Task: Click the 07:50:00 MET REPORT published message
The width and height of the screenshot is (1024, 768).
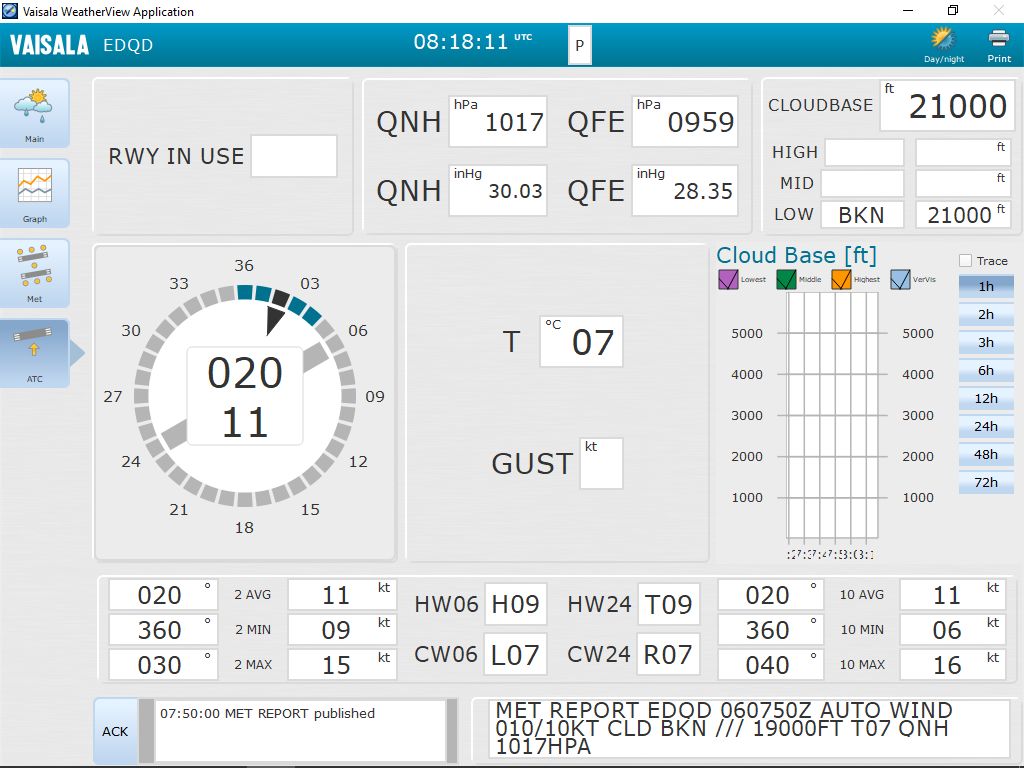Action: 268,713
